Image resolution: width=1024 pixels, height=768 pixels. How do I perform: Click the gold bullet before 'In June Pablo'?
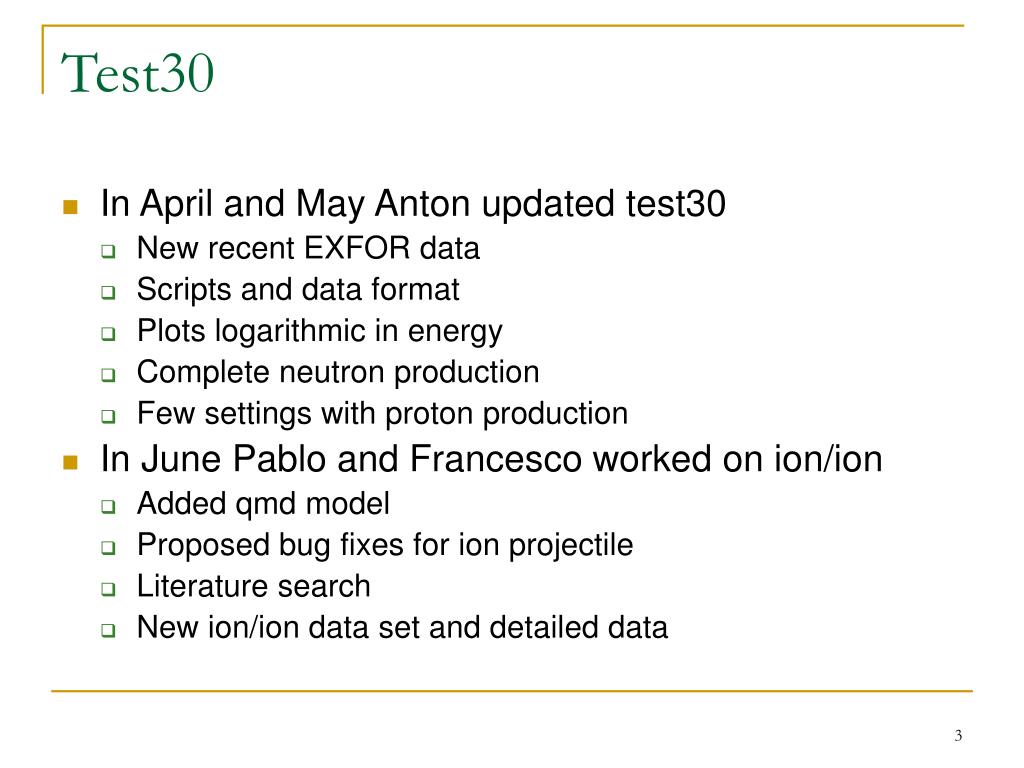[70, 462]
